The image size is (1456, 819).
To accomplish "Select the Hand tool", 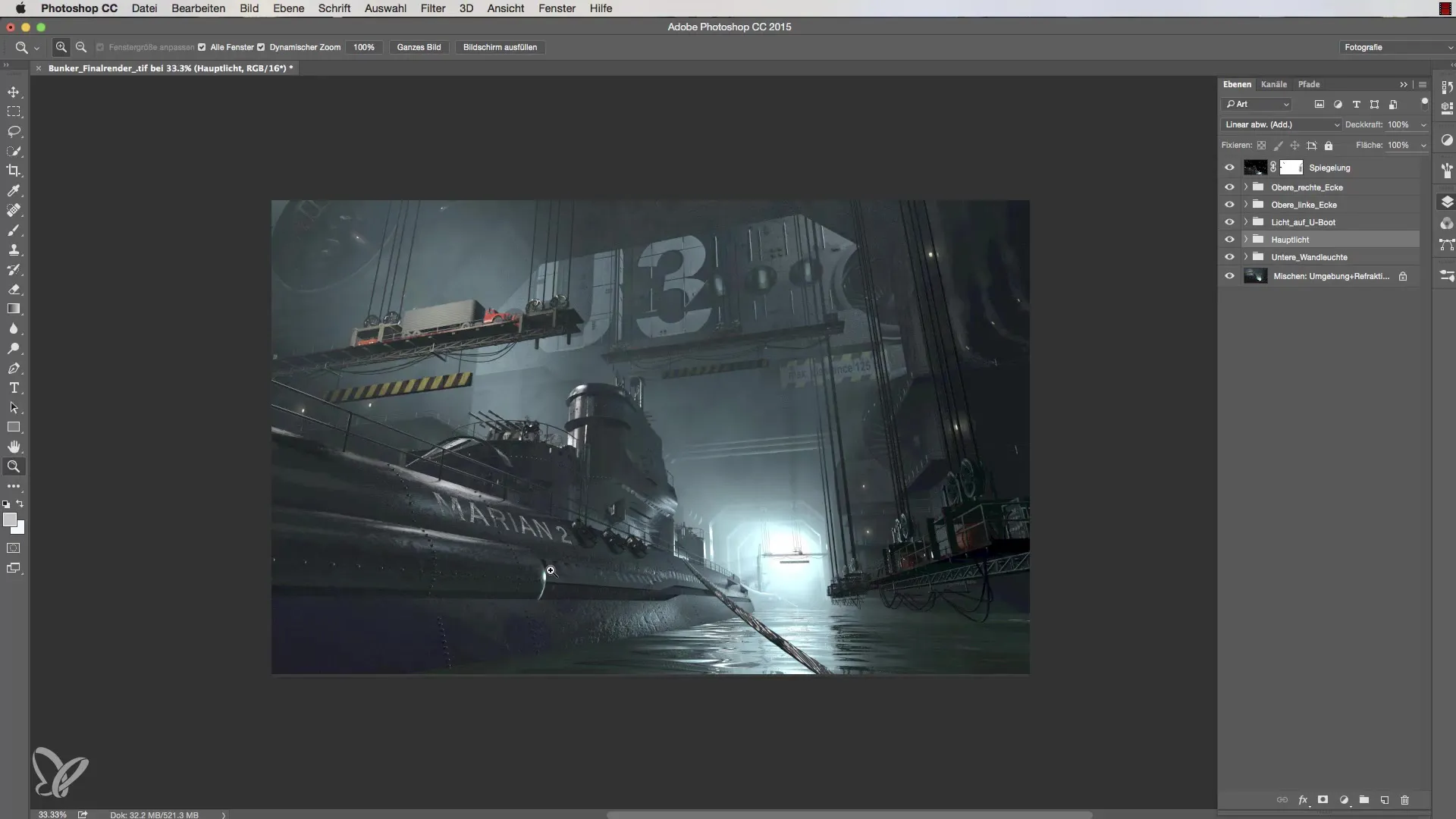I will 14,447.
